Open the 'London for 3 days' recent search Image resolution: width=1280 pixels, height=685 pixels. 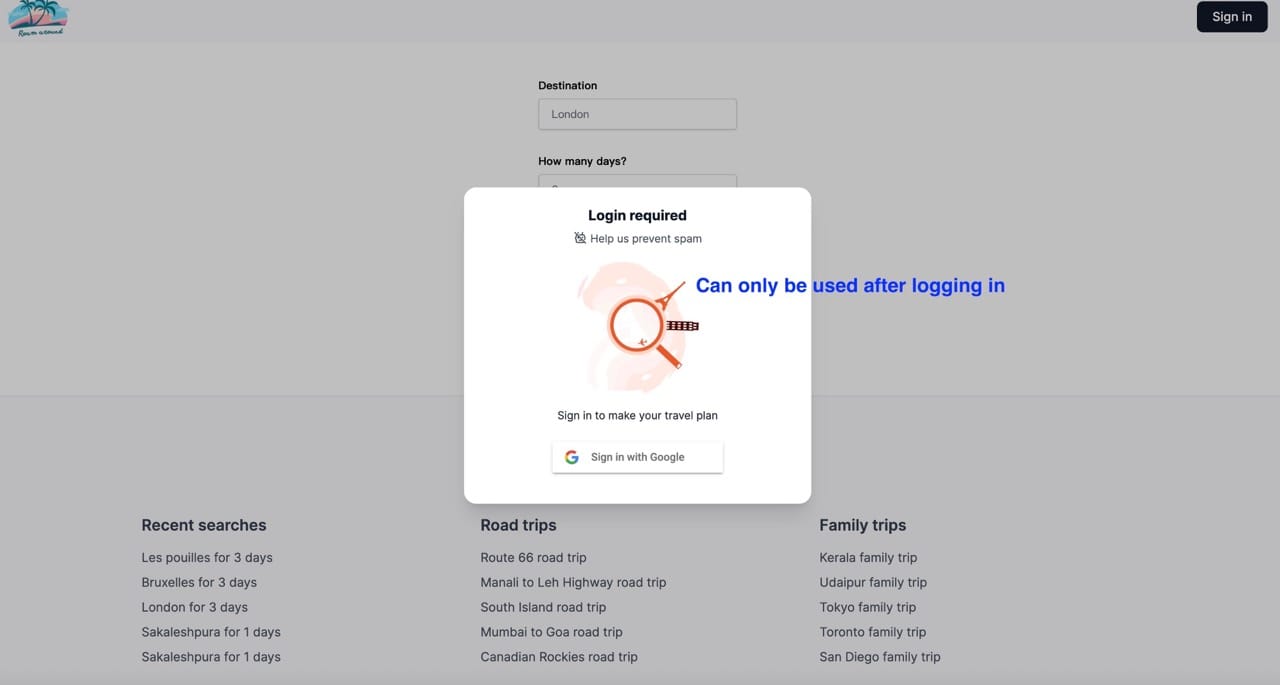tap(194, 607)
